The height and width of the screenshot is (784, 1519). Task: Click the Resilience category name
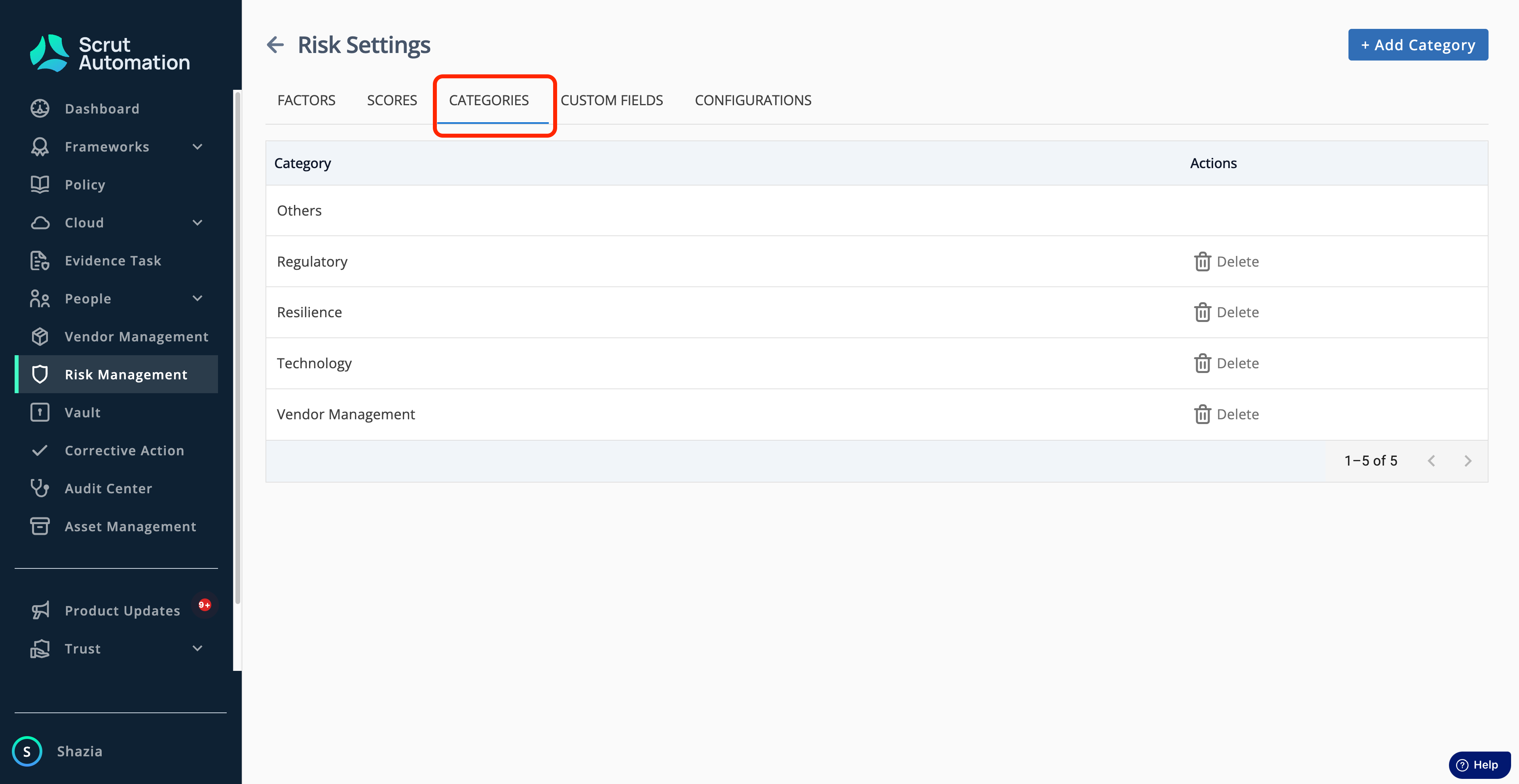tap(309, 312)
